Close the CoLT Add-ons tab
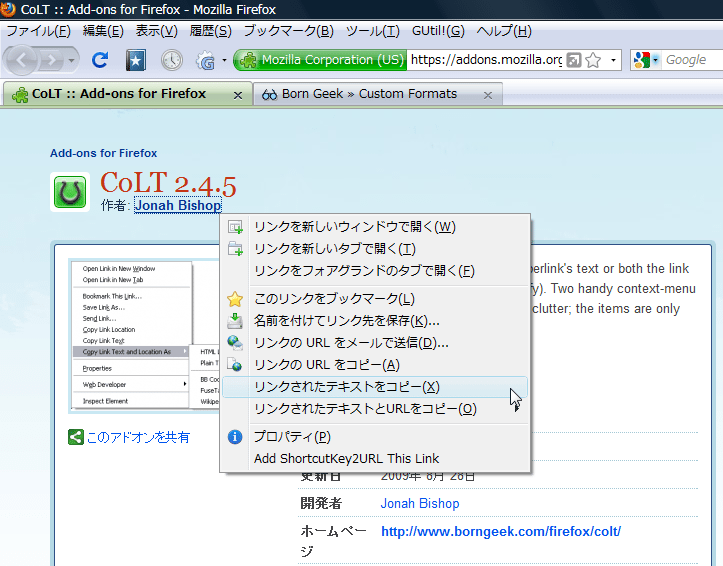 pyautogui.click(x=238, y=95)
